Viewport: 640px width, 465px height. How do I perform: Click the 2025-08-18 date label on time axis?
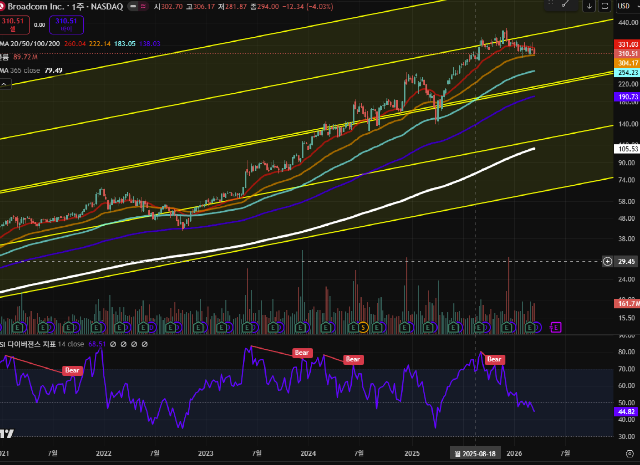[476, 453]
